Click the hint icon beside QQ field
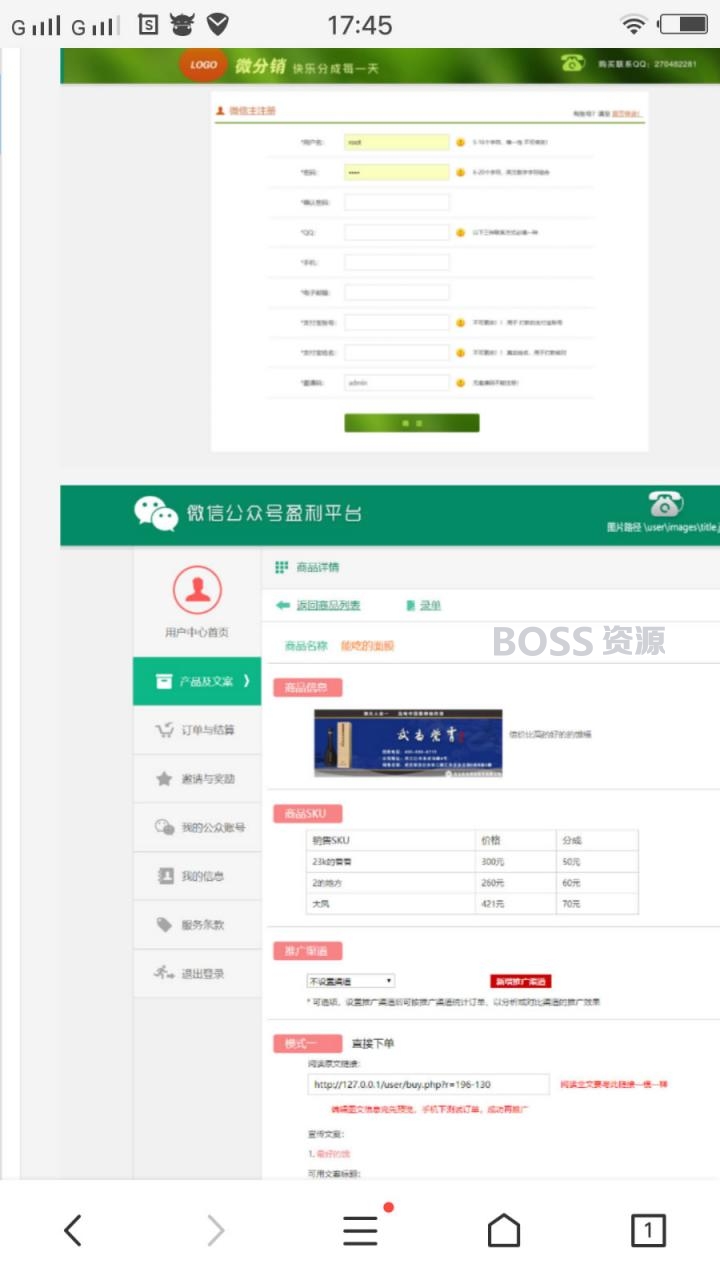The height and width of the screenshot is (1280, 720). (x=461, y=232)
